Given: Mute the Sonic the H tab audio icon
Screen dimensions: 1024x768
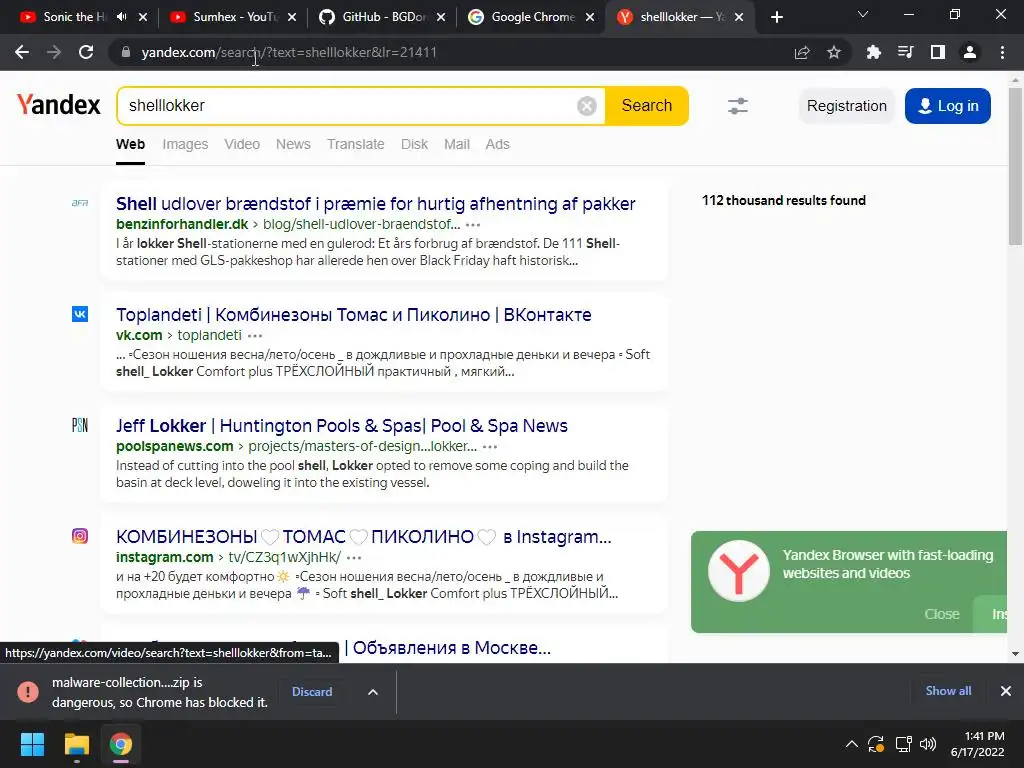Looking at the screenshot, I should (121, 17).
